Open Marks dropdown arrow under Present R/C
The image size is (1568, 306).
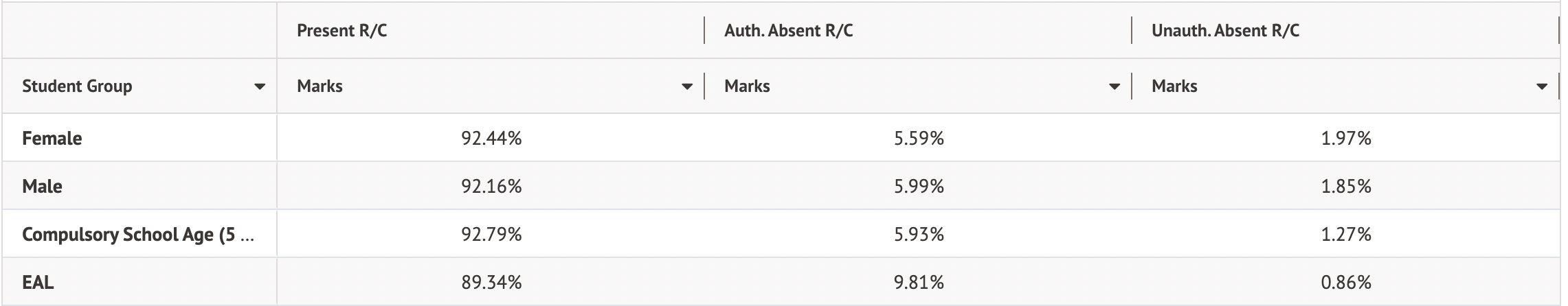686,87
